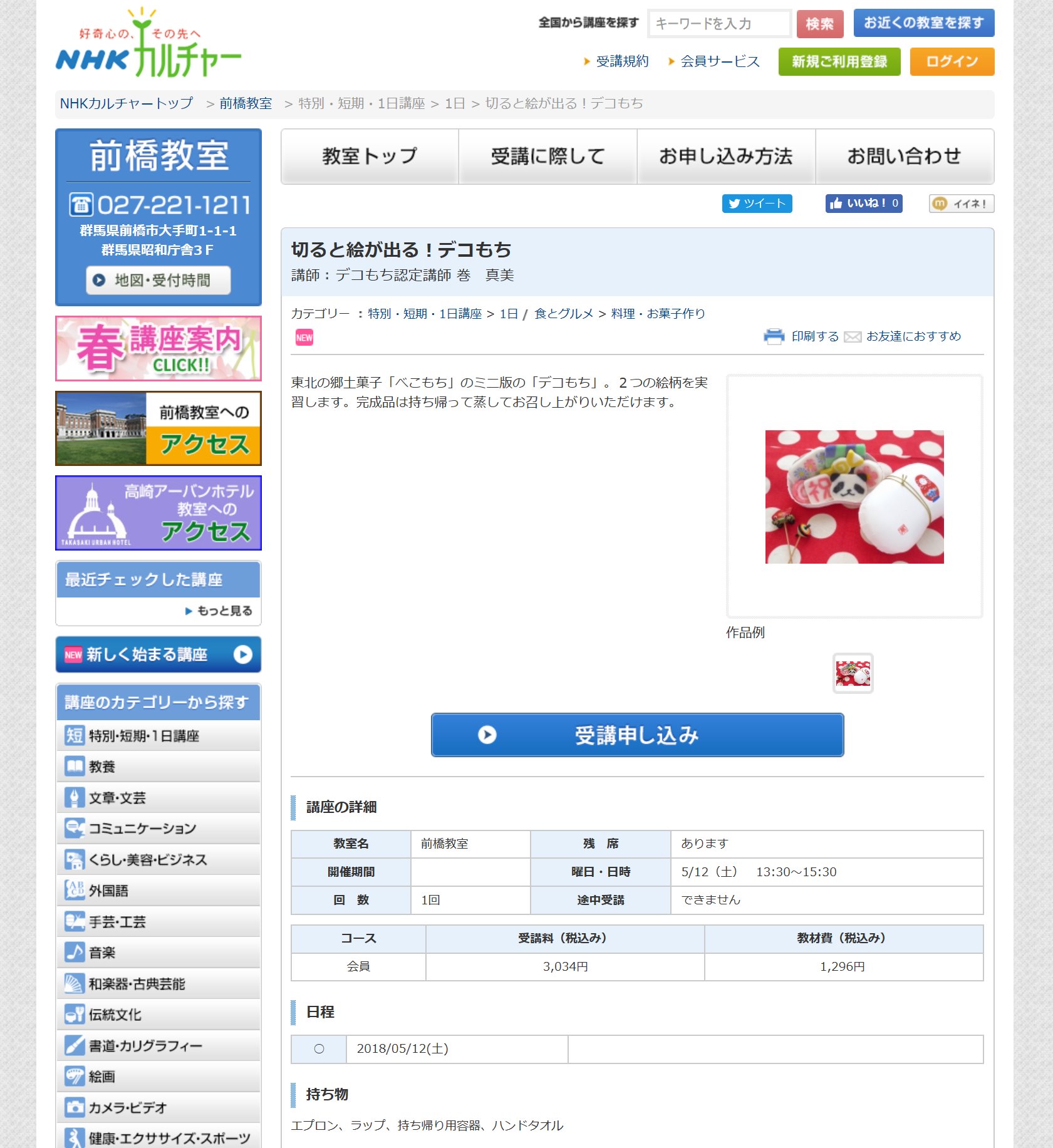Open 受講規約 link in header

pos(622,61)
